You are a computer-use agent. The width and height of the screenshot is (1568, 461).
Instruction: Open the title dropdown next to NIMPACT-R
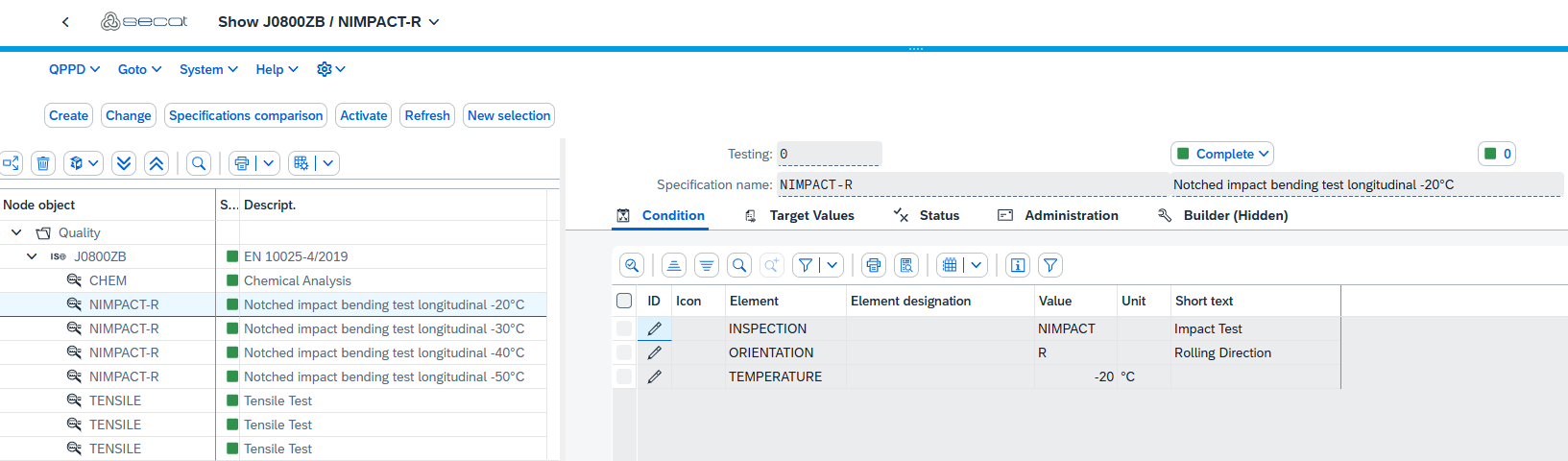(434, 21)
